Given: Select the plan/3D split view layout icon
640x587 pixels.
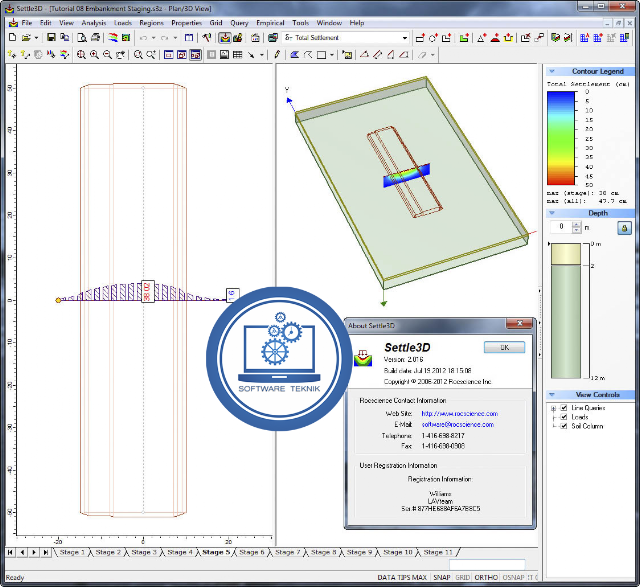Looking at the screenshot, I should pos(196,54).
